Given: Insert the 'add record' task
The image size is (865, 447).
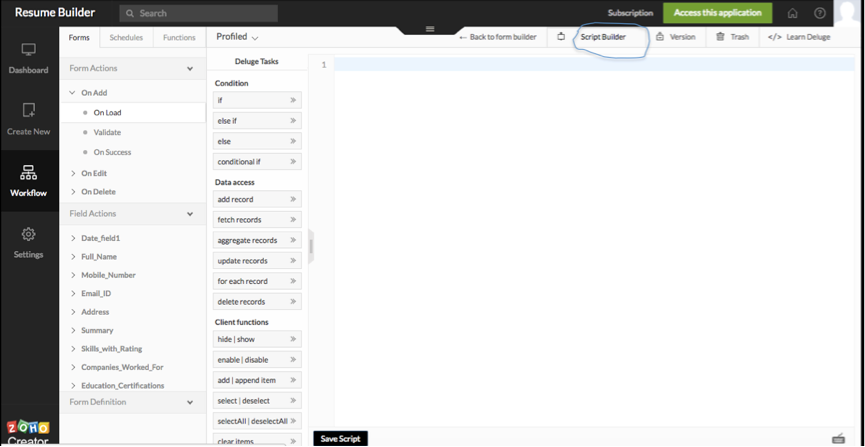Looking at the screenshot, I should click(x=257, y=199).
